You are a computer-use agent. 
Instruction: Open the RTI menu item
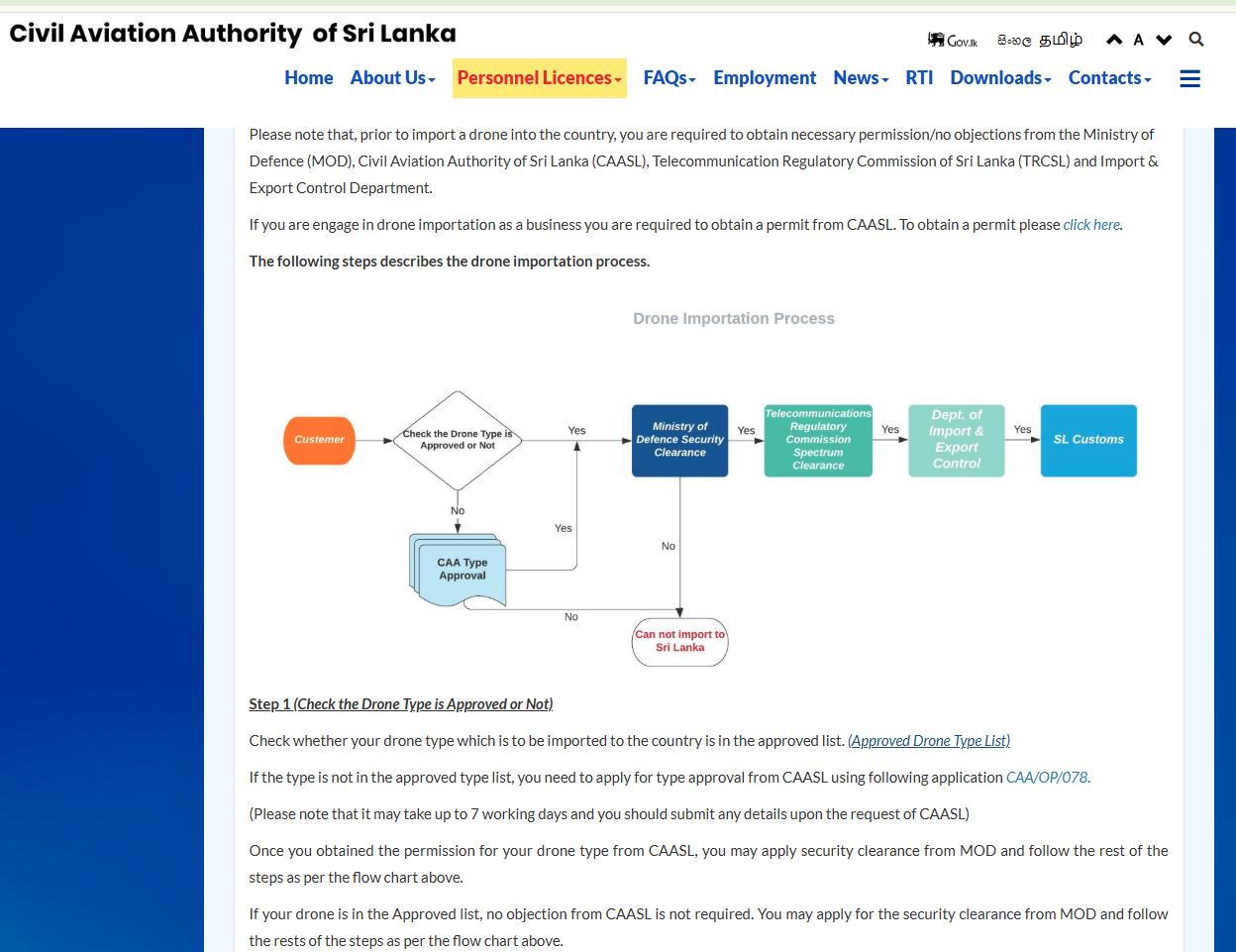[x=919, y=78]
